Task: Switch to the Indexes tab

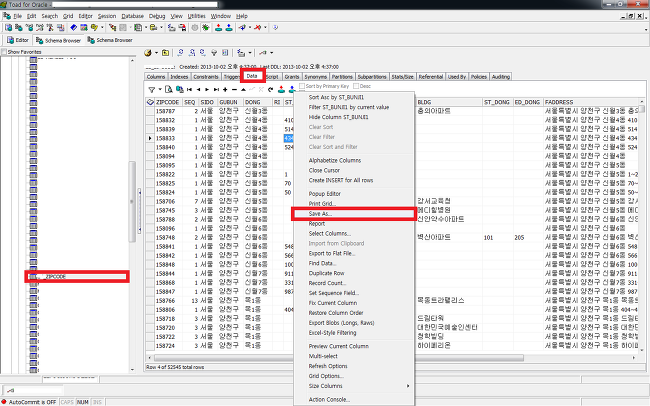Action: [x=179, y=77]
